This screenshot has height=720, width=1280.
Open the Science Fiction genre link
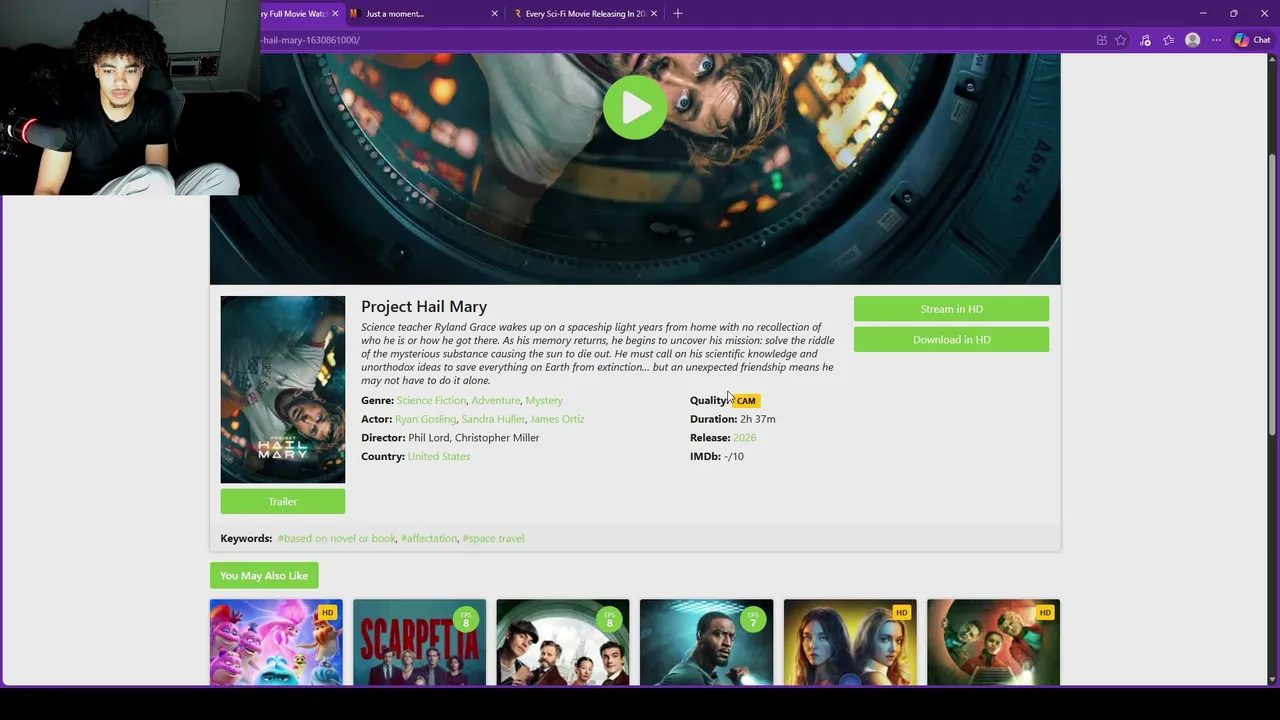pyautogui.click(x=431, y=400)
